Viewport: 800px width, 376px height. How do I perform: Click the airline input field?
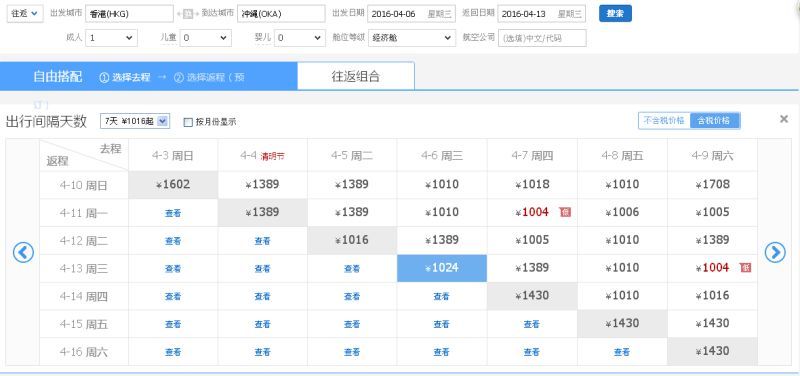[542, 38]
